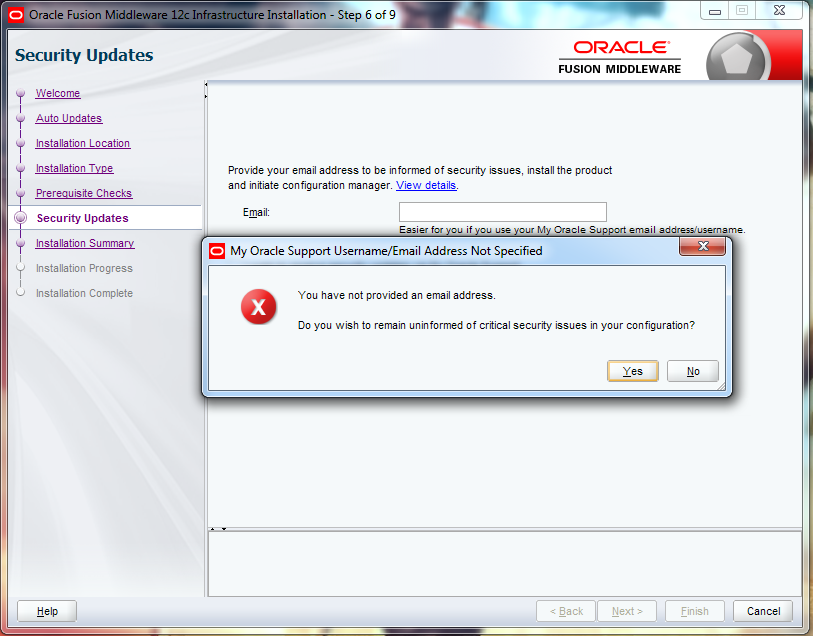Click the Next button
This screenshot has width=813, height=636.
[x=627, y=611]
